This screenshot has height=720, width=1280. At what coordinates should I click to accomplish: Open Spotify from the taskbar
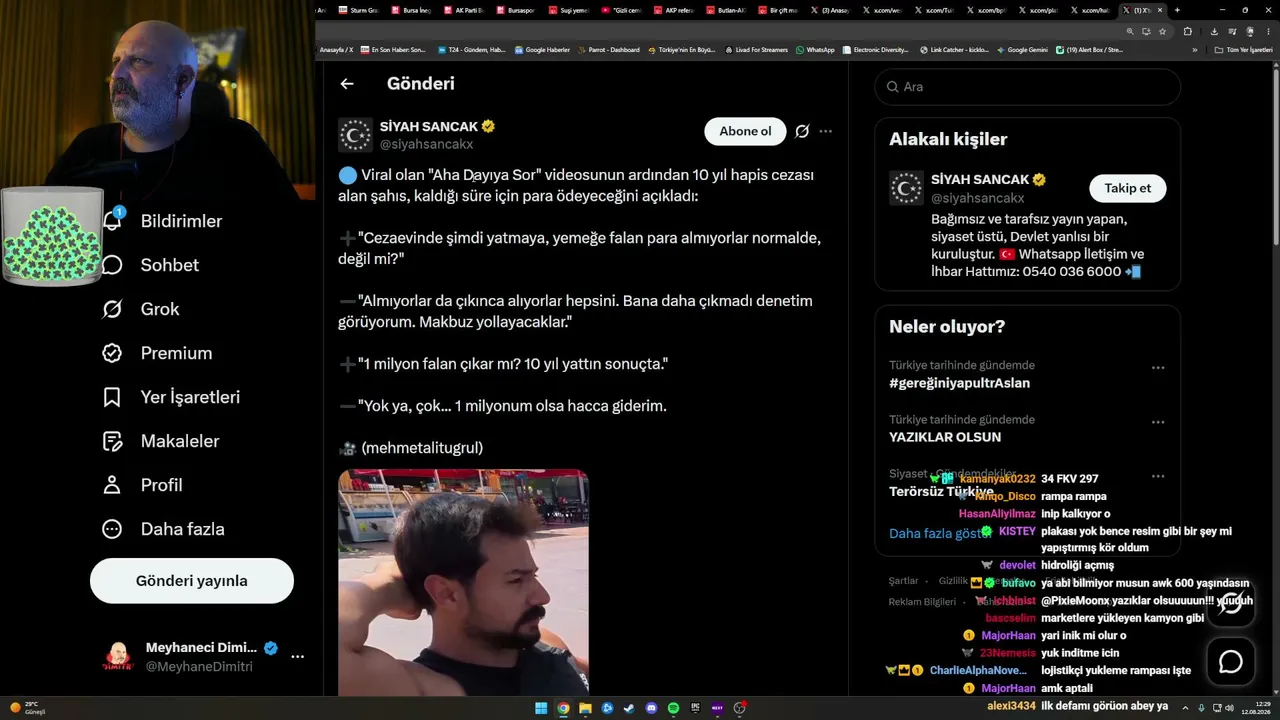pyautogui.click(x=673, y=708)
